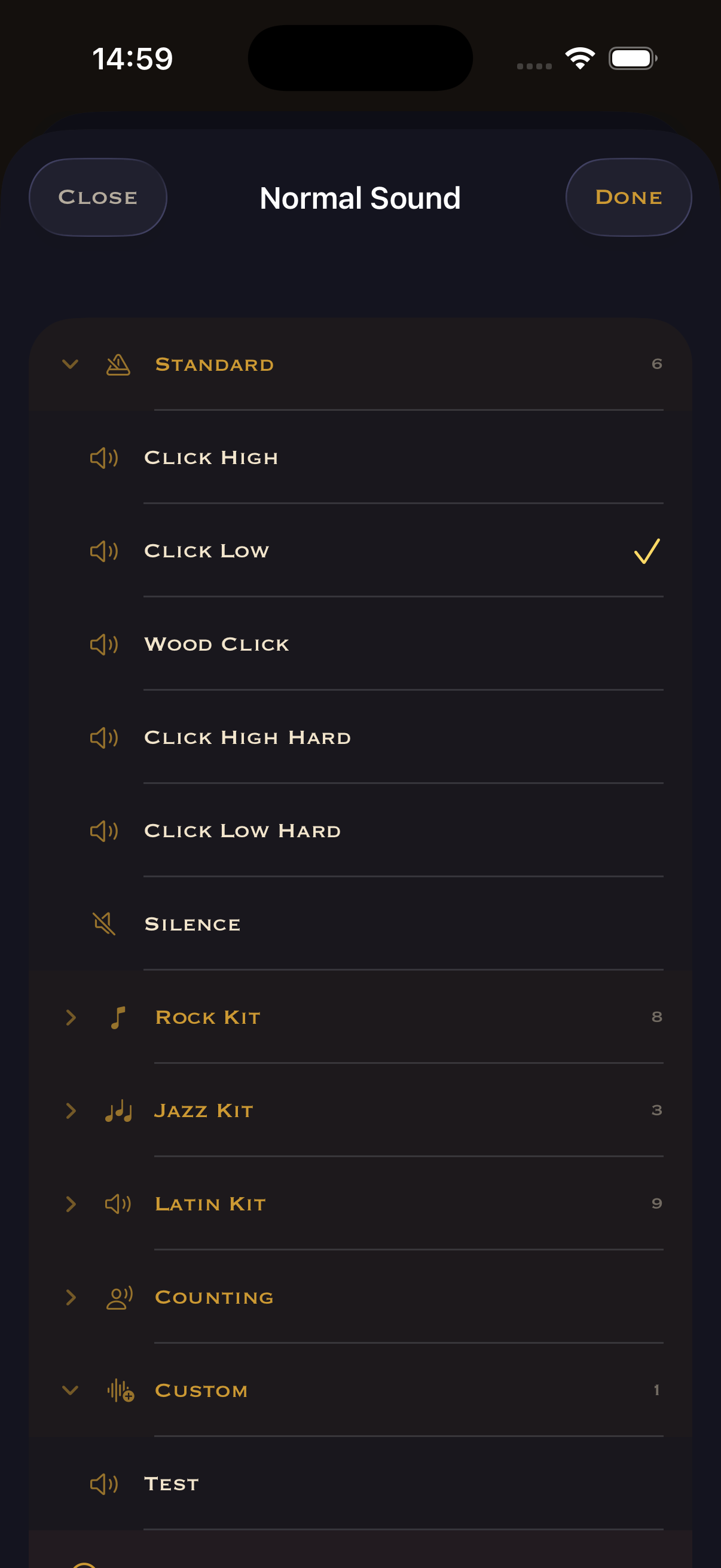Click the voice icon beside Counting
Image resolution: width=721 pixels, height=1568 pixels.
tap(119, 1297)
